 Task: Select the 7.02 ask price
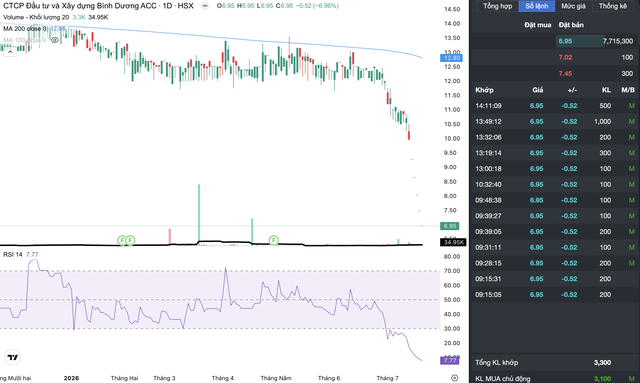coord(565,58)
